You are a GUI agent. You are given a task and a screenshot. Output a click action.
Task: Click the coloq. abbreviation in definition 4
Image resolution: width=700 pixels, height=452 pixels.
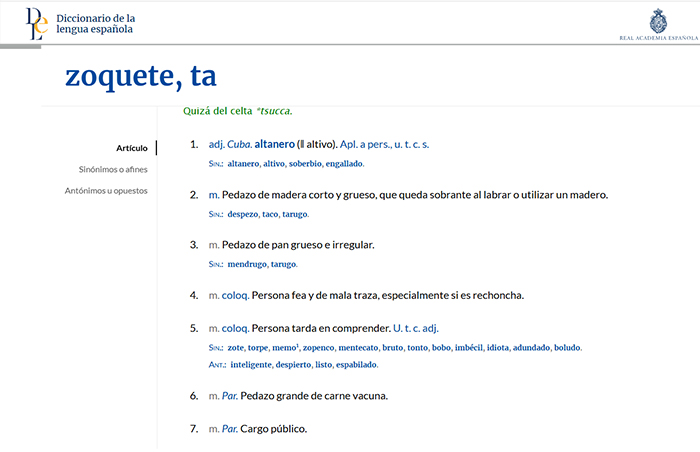click(x=235, y=295)
